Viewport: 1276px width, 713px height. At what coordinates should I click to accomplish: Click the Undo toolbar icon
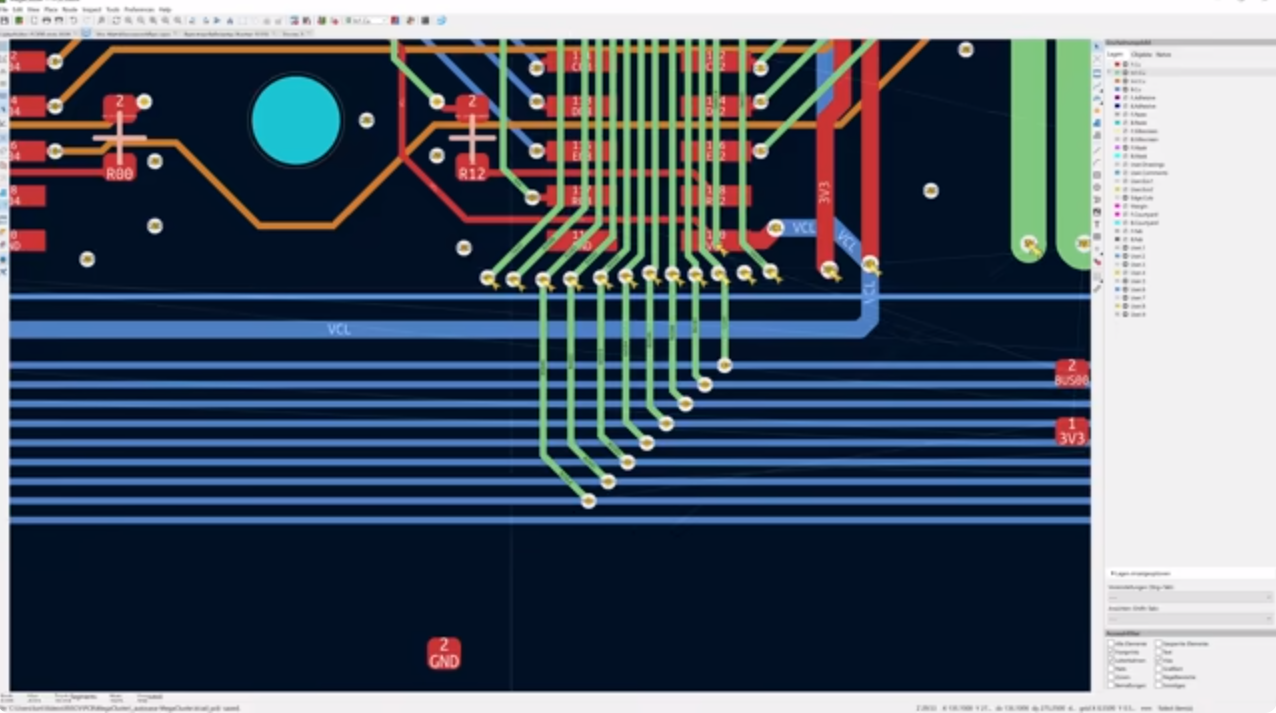point(73,20)
